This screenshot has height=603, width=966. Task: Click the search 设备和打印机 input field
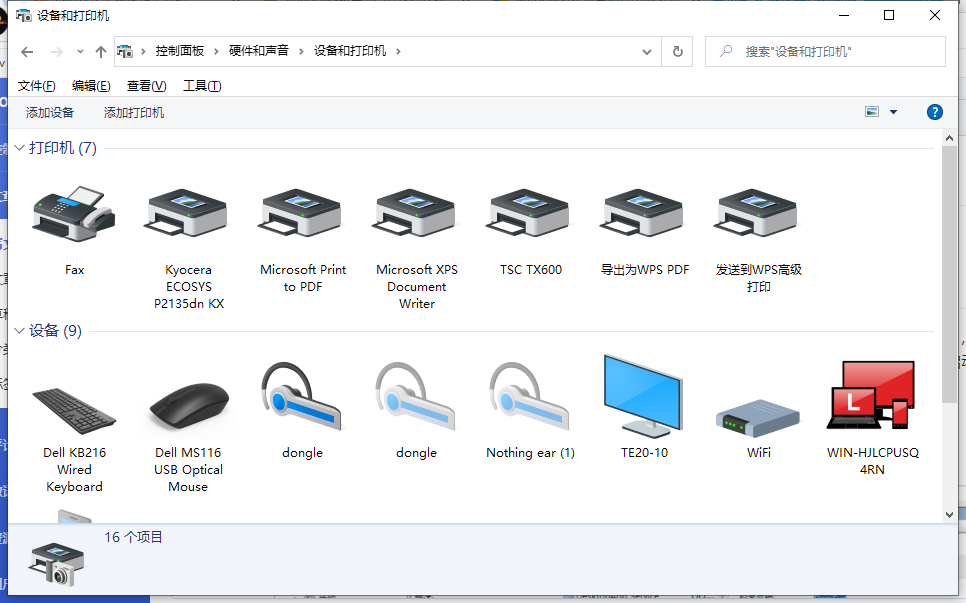click(825, 52)
